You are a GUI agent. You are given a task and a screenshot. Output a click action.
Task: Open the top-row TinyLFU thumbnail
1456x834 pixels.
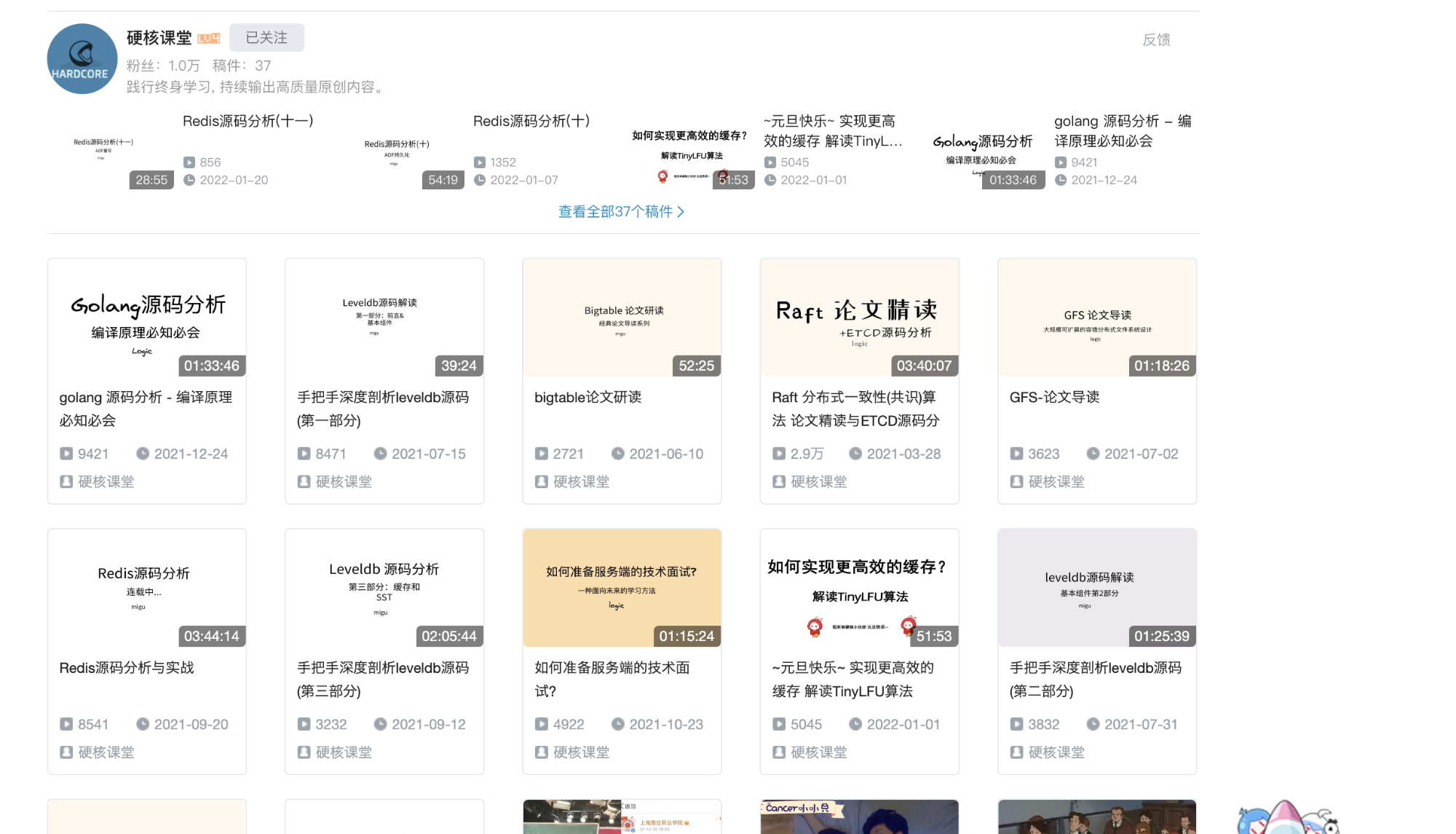pyautogui.click(x=692, y=151)
